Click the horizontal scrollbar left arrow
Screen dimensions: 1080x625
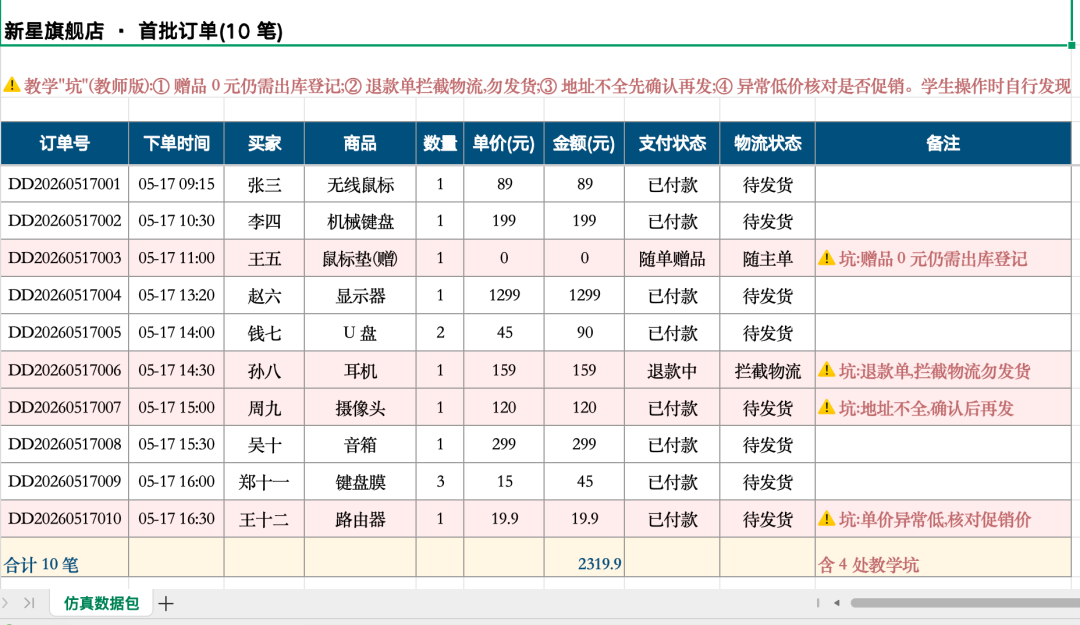837,603
